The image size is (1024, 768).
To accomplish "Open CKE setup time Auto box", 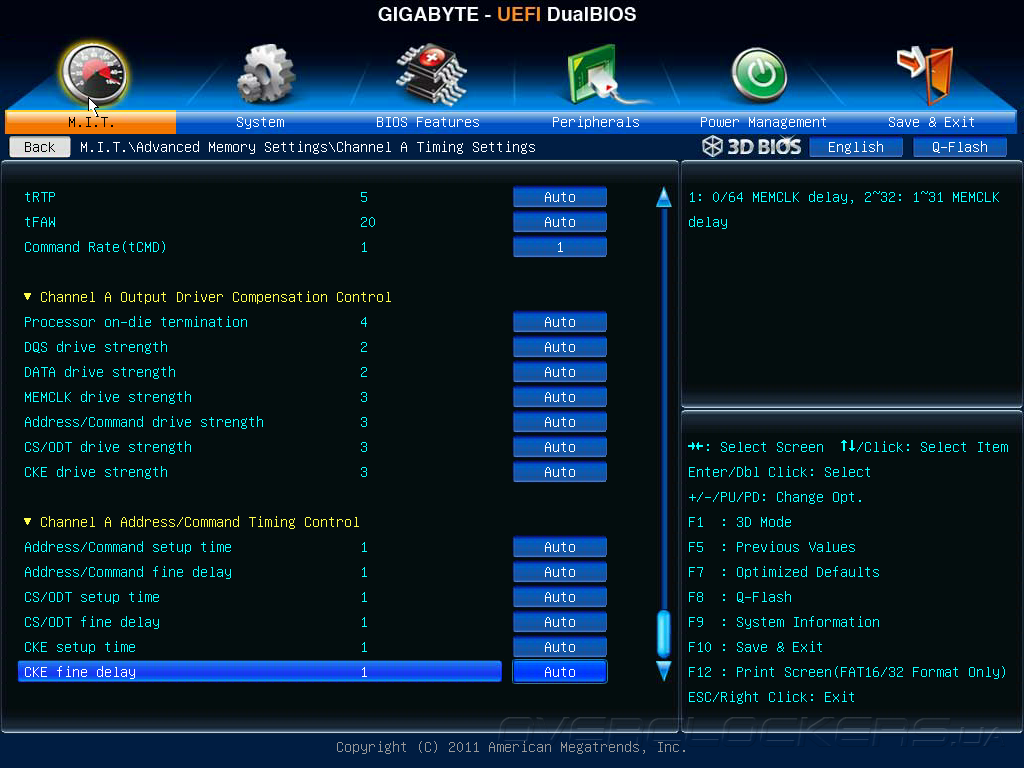I will click(560, 647).
